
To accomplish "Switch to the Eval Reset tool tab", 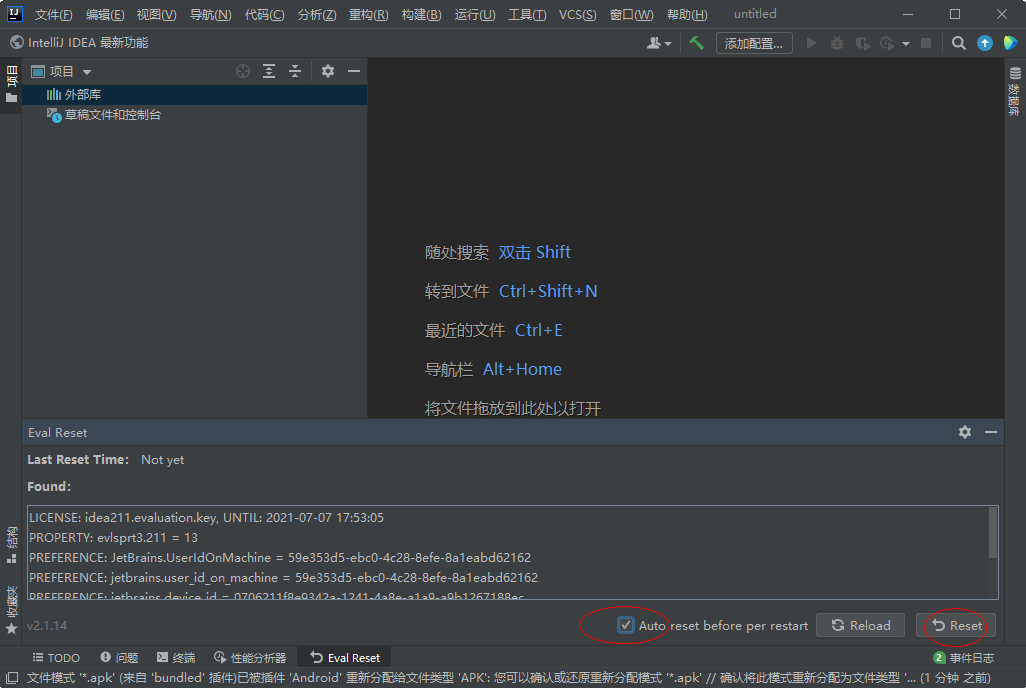I will 345,657.
